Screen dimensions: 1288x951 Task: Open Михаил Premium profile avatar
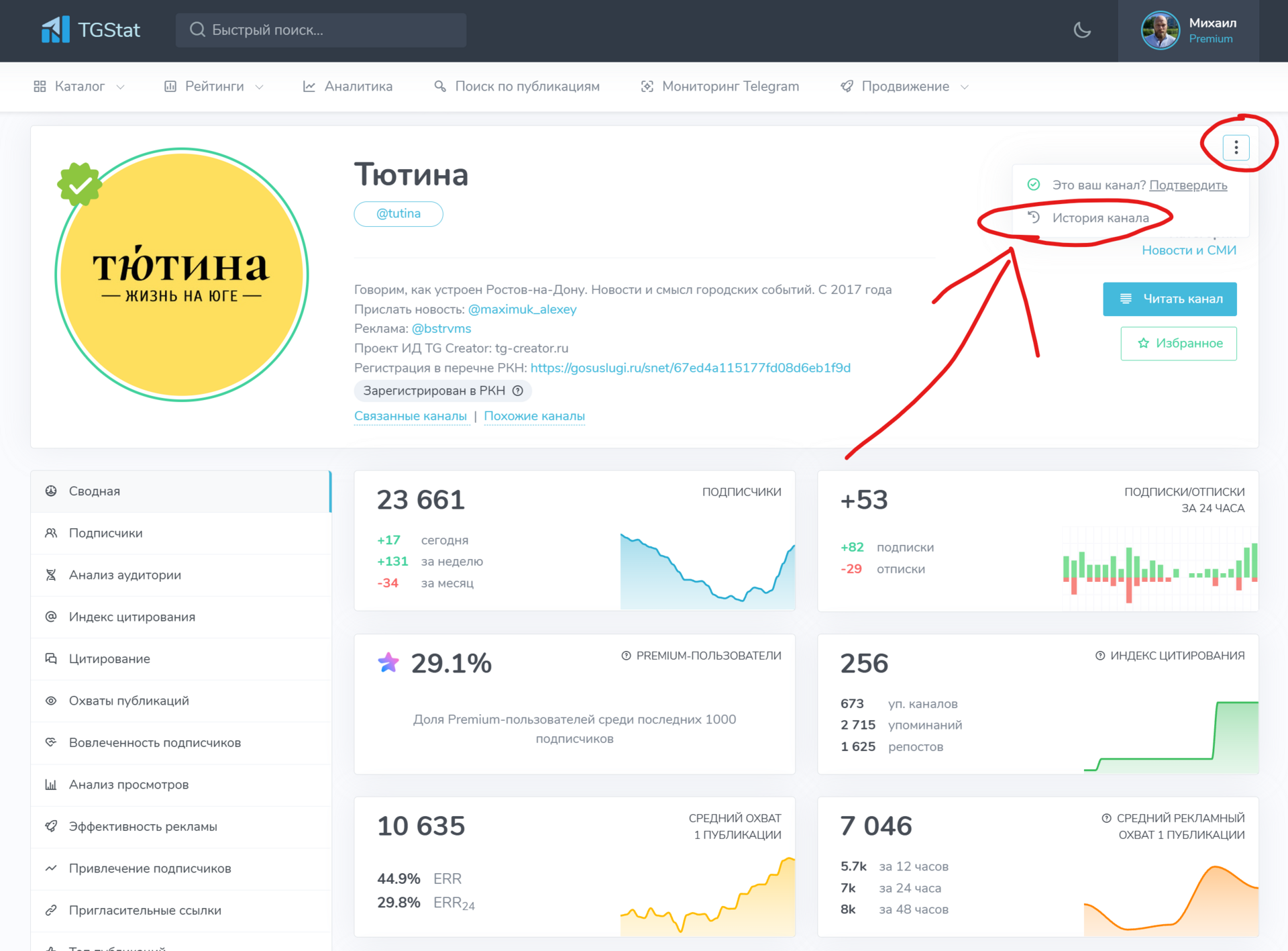tap(1159, 30)
